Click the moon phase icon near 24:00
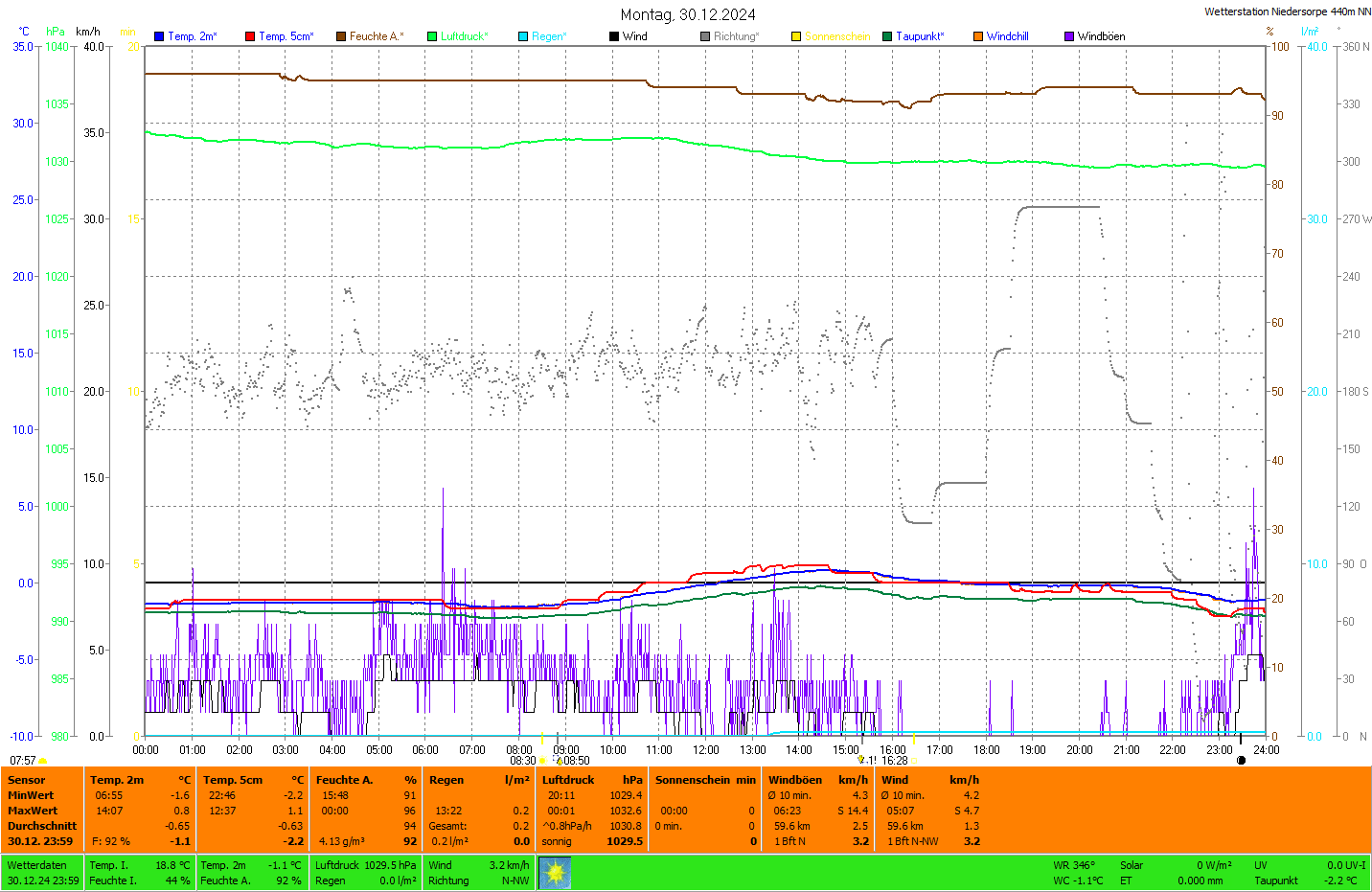This screenshot has width=1372, height=892. click(1241, 761)
